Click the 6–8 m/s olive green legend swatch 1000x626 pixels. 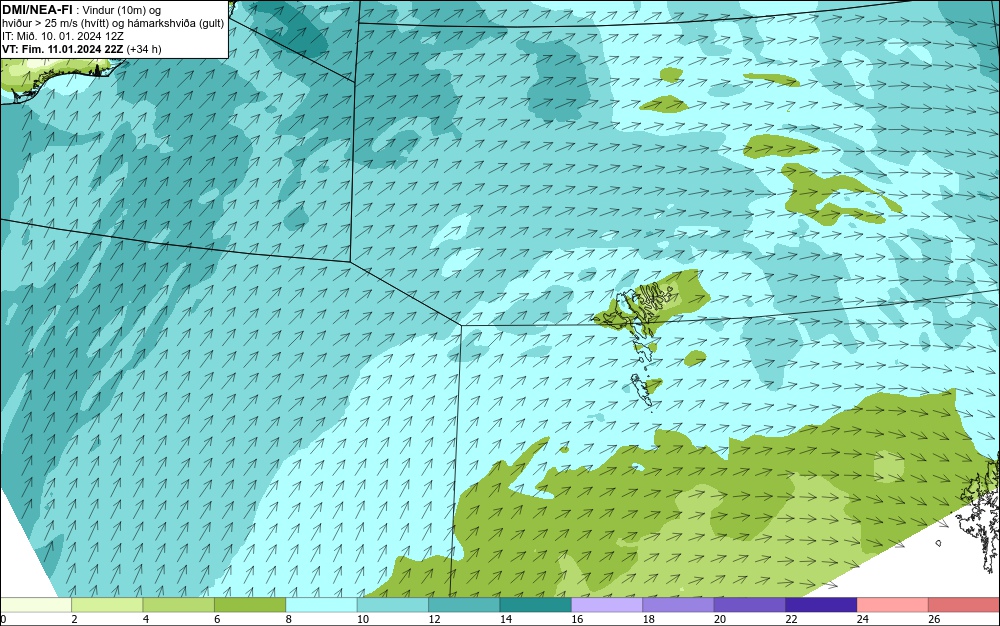(x=250, y=605)
